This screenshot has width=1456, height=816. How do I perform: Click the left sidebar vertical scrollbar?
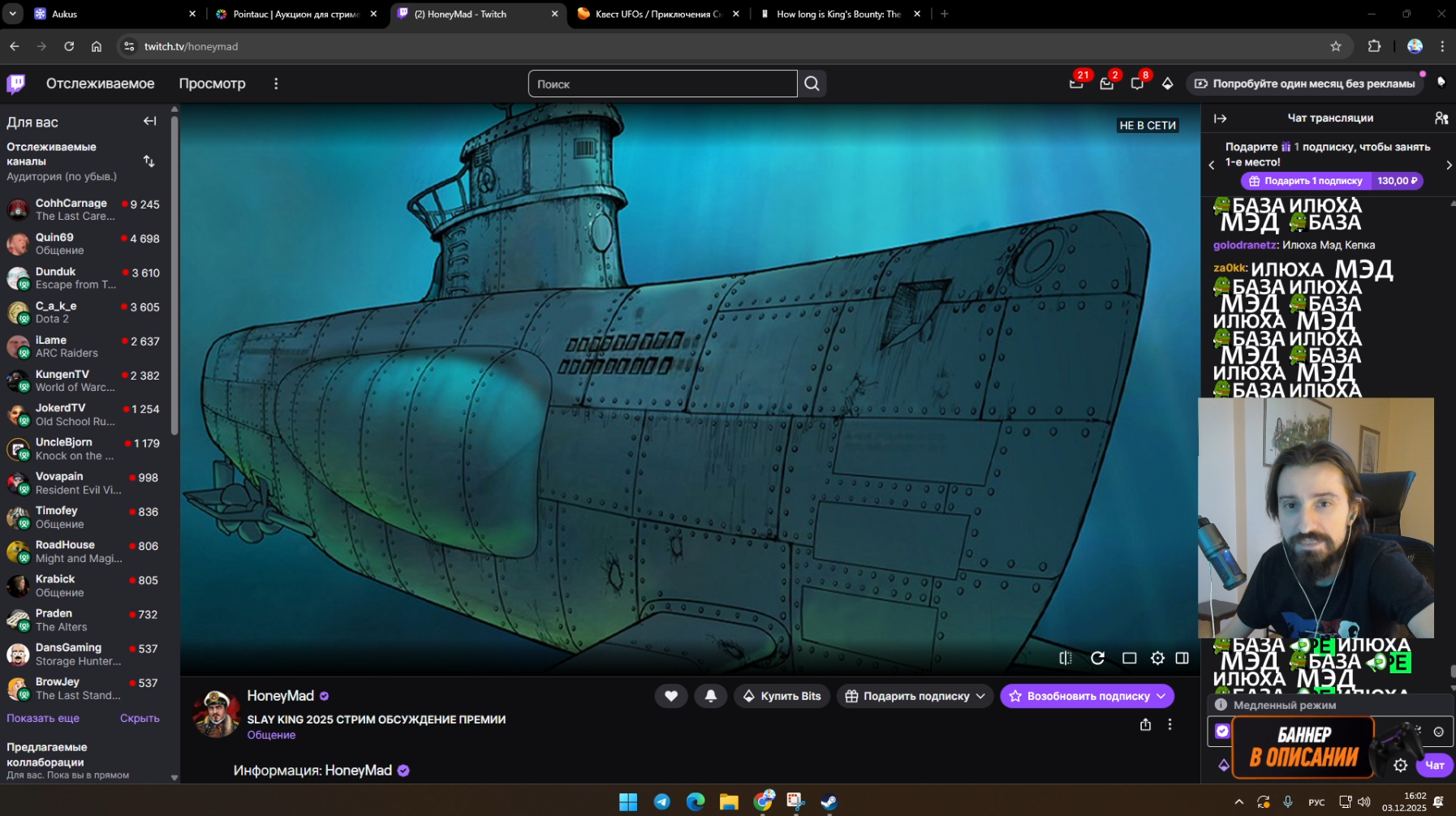[x=174, y=276]
